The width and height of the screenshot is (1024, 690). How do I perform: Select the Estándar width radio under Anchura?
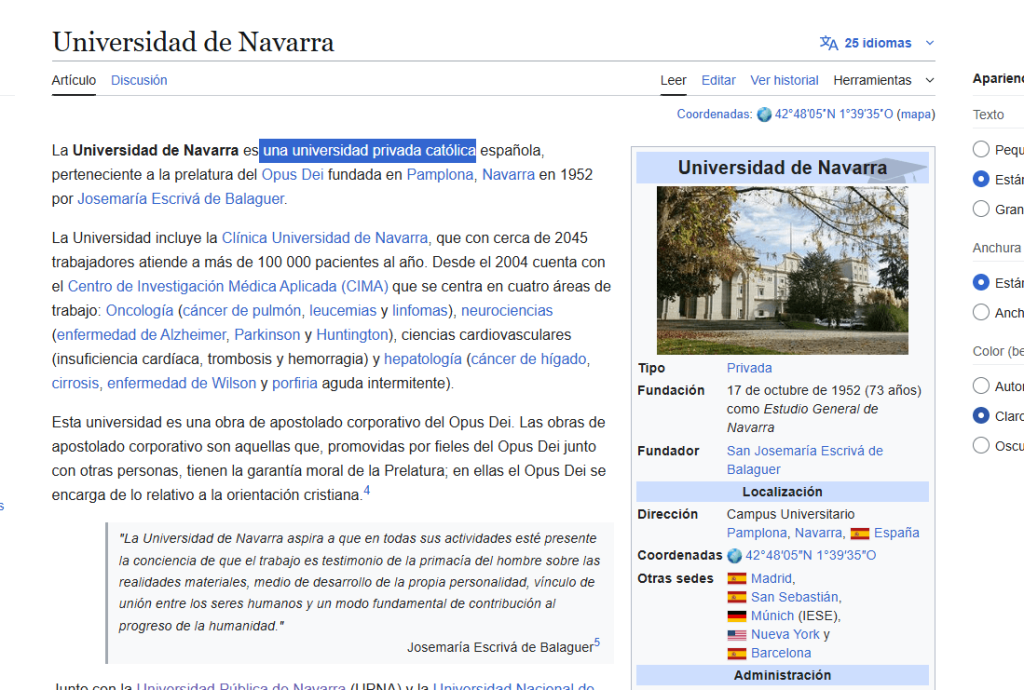pyautogui.click(x=981, y=282)
